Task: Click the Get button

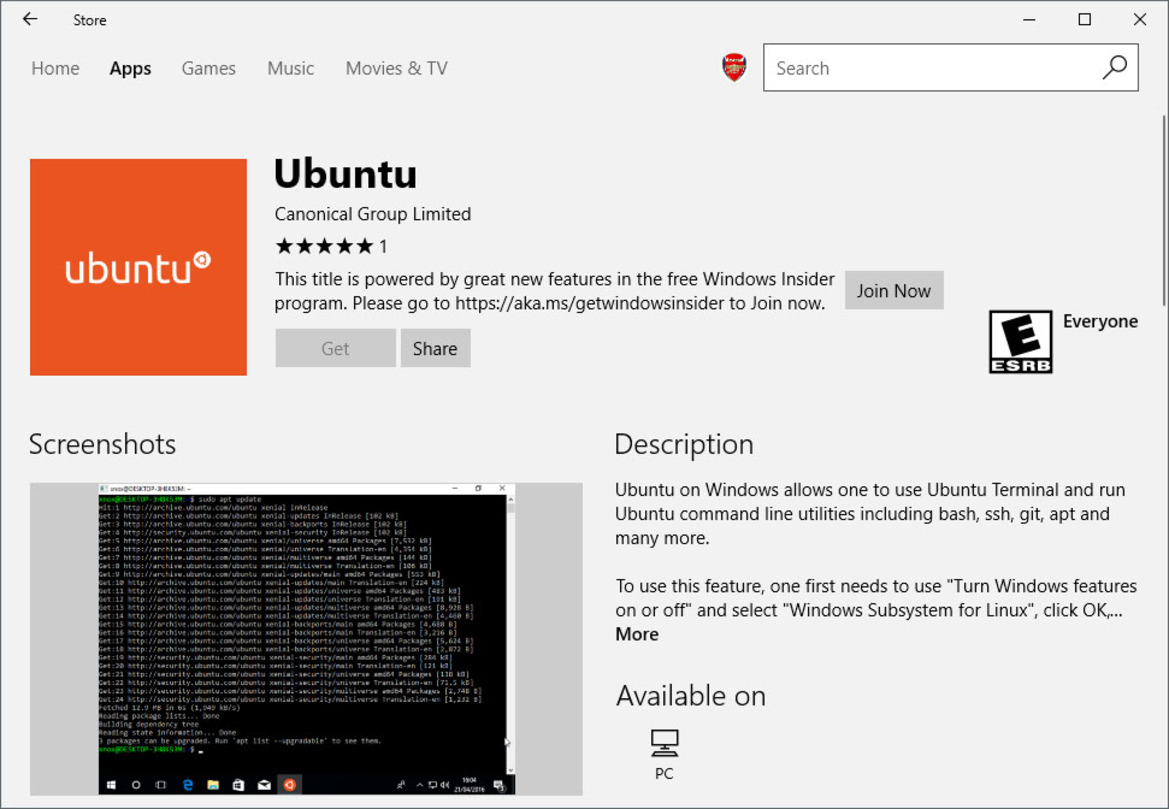Action: (335, 348)
